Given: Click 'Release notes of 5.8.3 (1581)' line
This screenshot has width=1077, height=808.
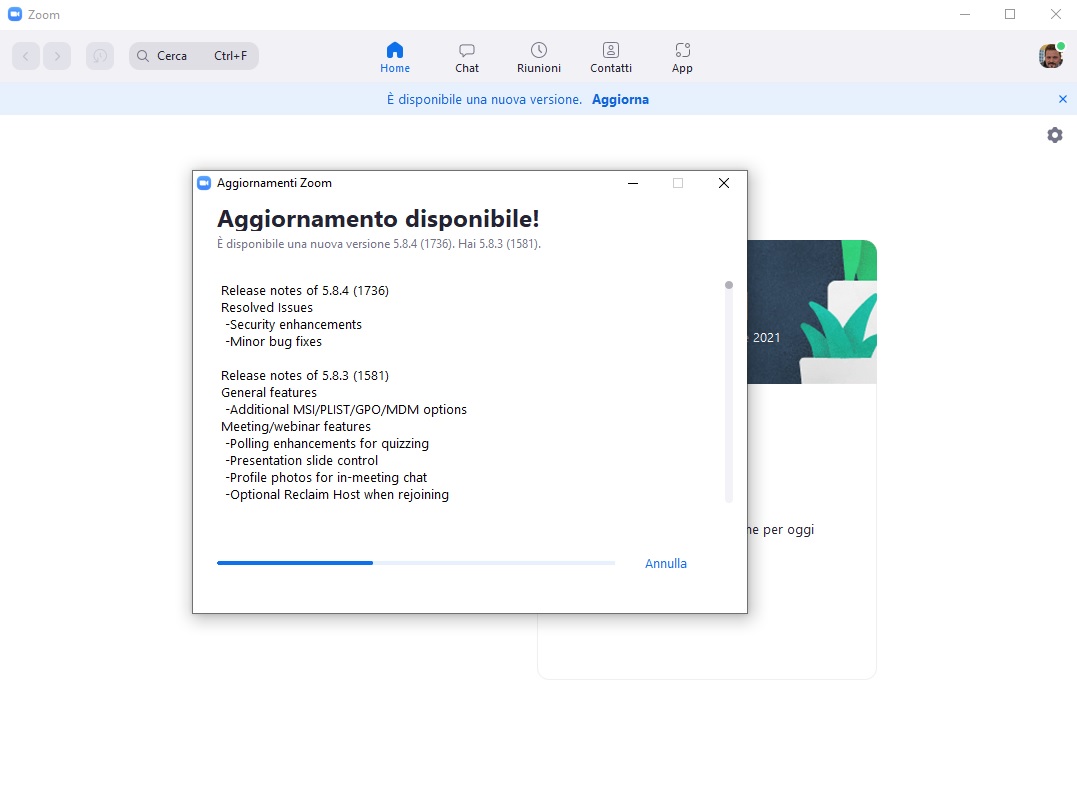Looking at the screenshot, I should (305, 376).
